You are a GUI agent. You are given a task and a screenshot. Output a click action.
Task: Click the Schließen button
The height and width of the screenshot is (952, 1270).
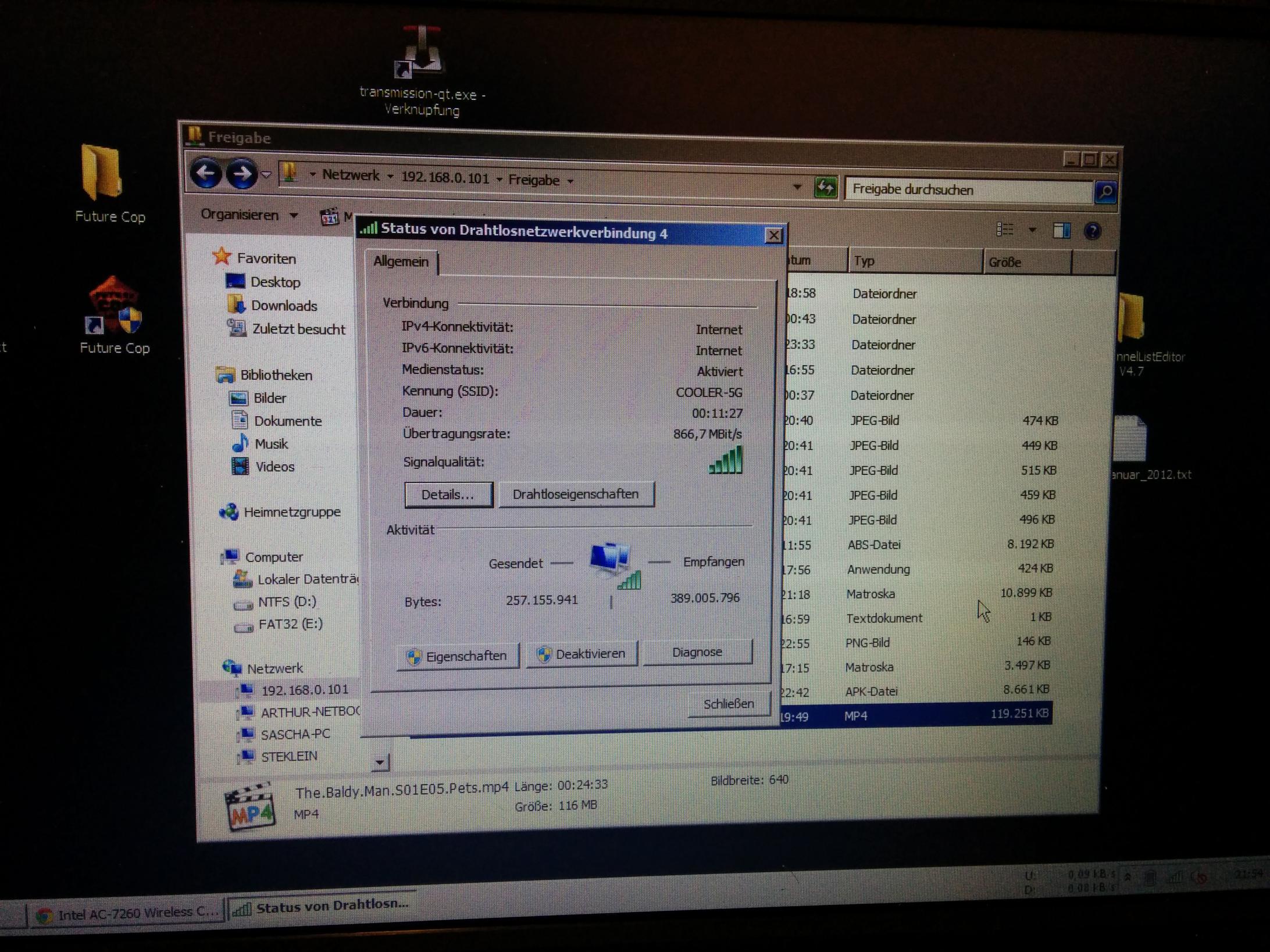pyautogui.click(x=729, y=704)
